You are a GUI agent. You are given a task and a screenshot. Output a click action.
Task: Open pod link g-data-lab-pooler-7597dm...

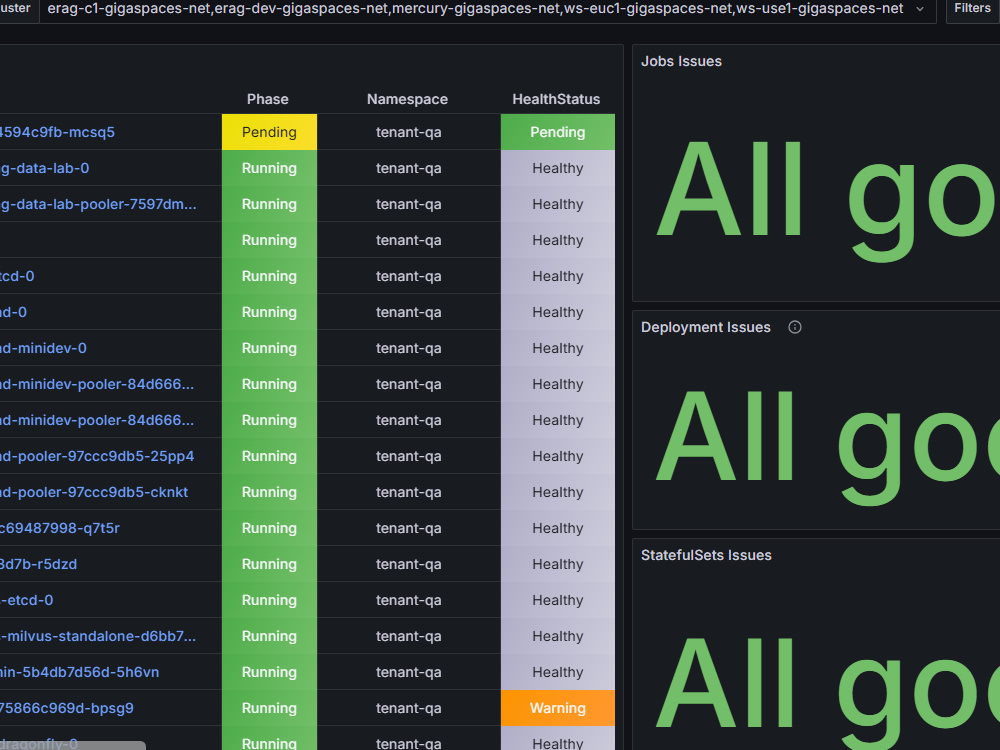click(x=98, y=204)
